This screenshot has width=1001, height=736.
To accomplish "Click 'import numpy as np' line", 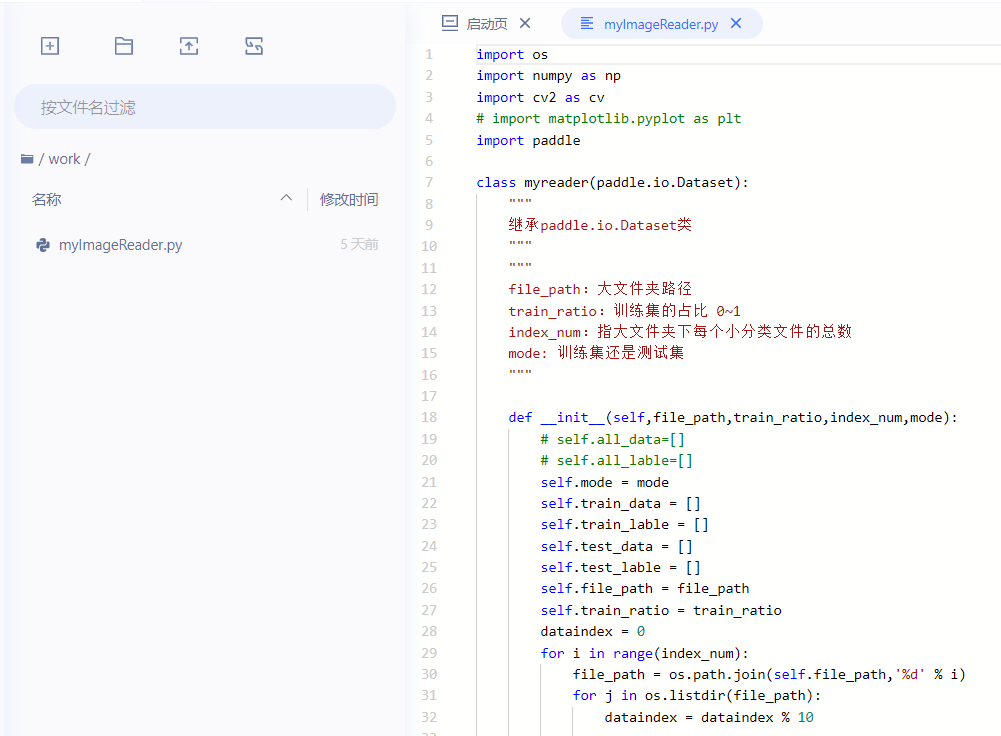I will pos(548,76).
